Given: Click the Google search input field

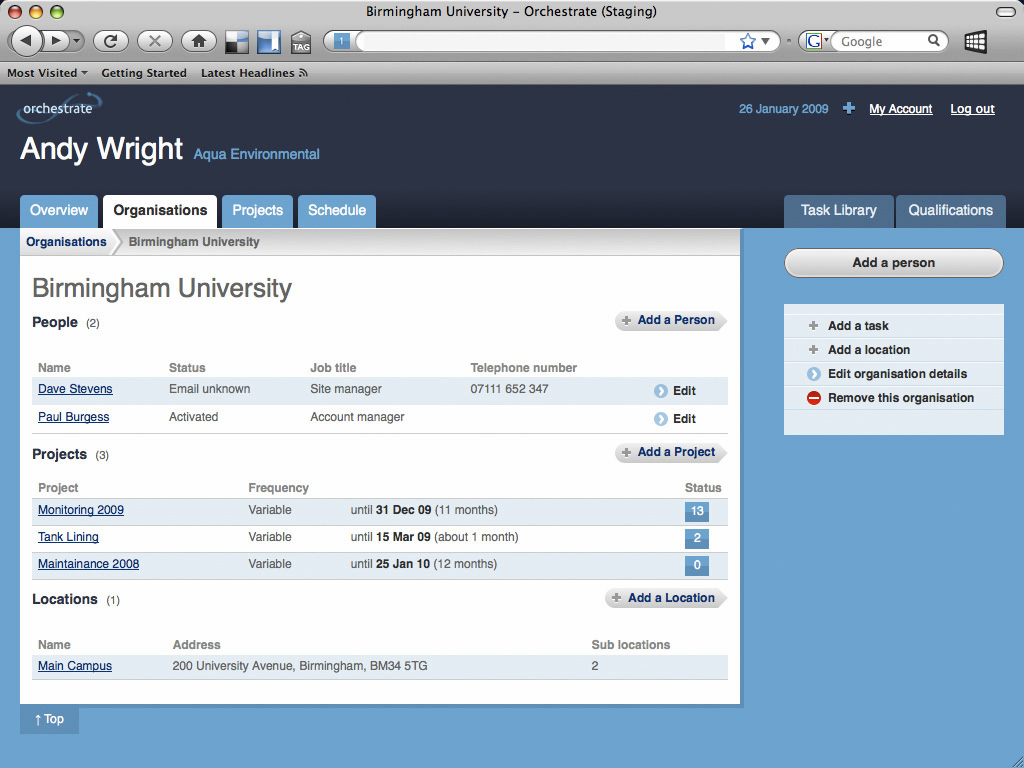Looking at the screenshot, I should [880, 41].
